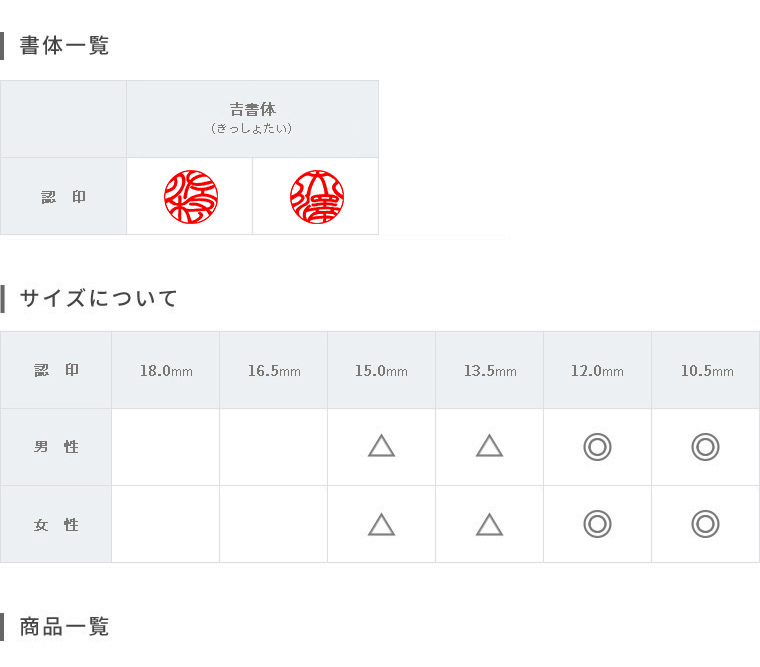Click the triangle for 女性 at 15.0mm
This screenshot has height=667, width=760.
pos(381,524)
